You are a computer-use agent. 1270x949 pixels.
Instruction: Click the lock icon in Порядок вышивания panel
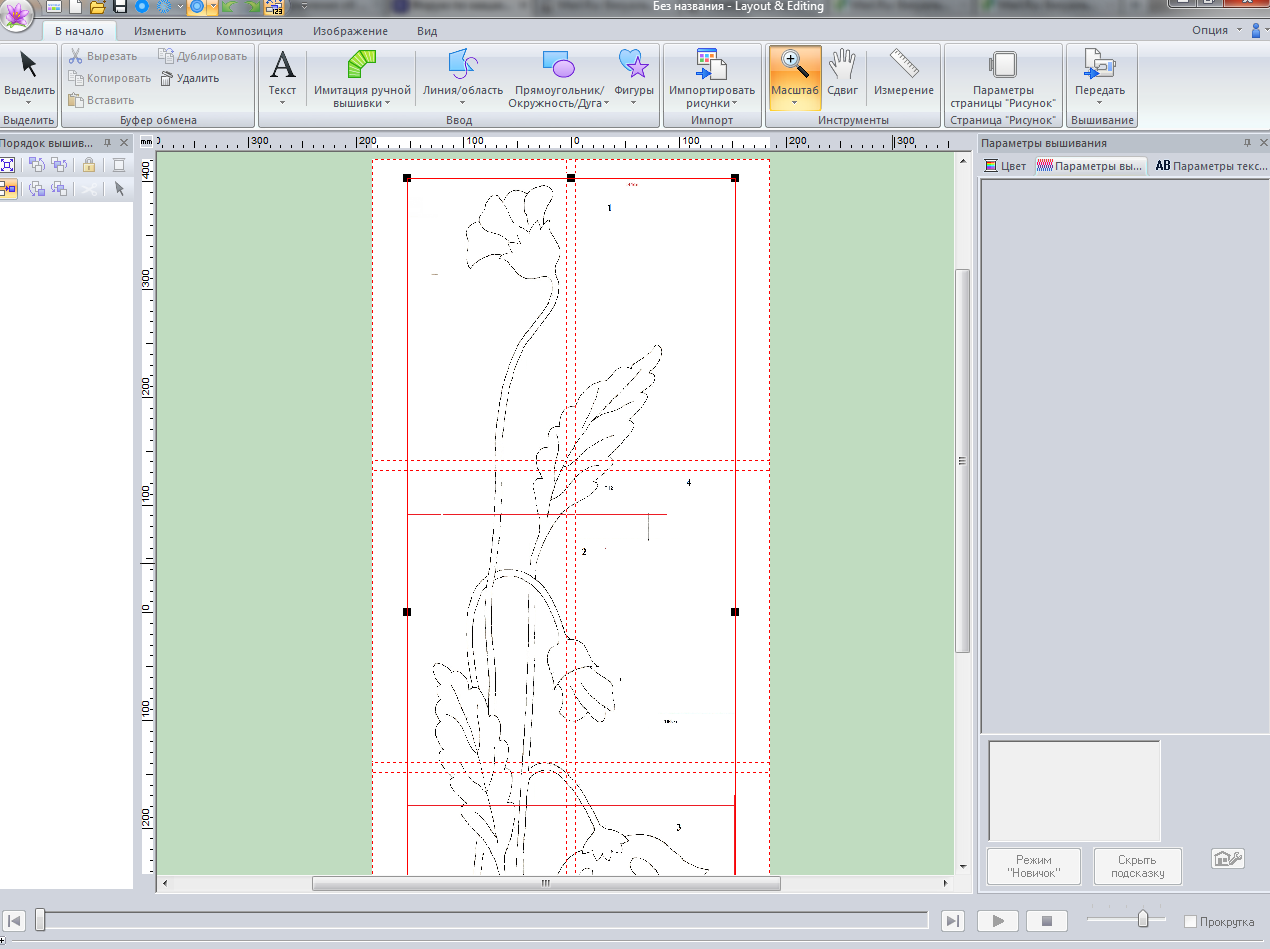[x=89, y=165]
